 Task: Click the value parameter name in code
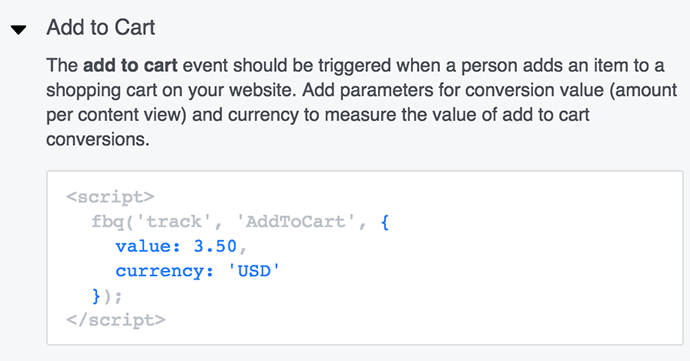click(148, 246)
